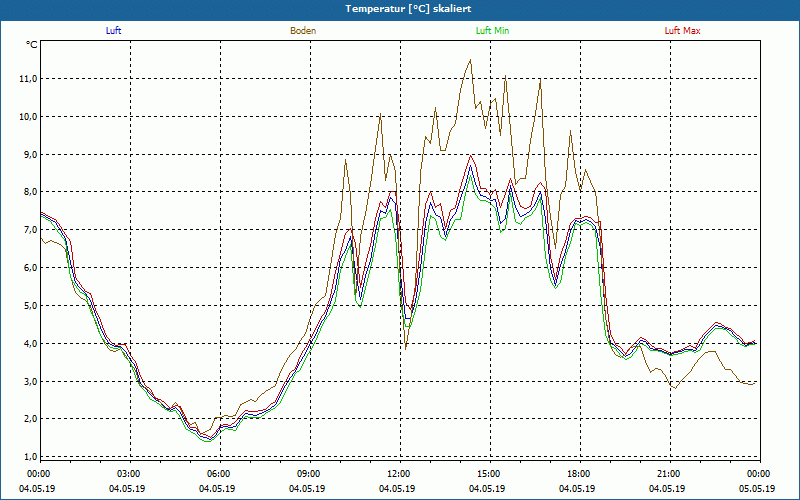Click the 18:00 time axis label
800x500 pixels.
580,474
